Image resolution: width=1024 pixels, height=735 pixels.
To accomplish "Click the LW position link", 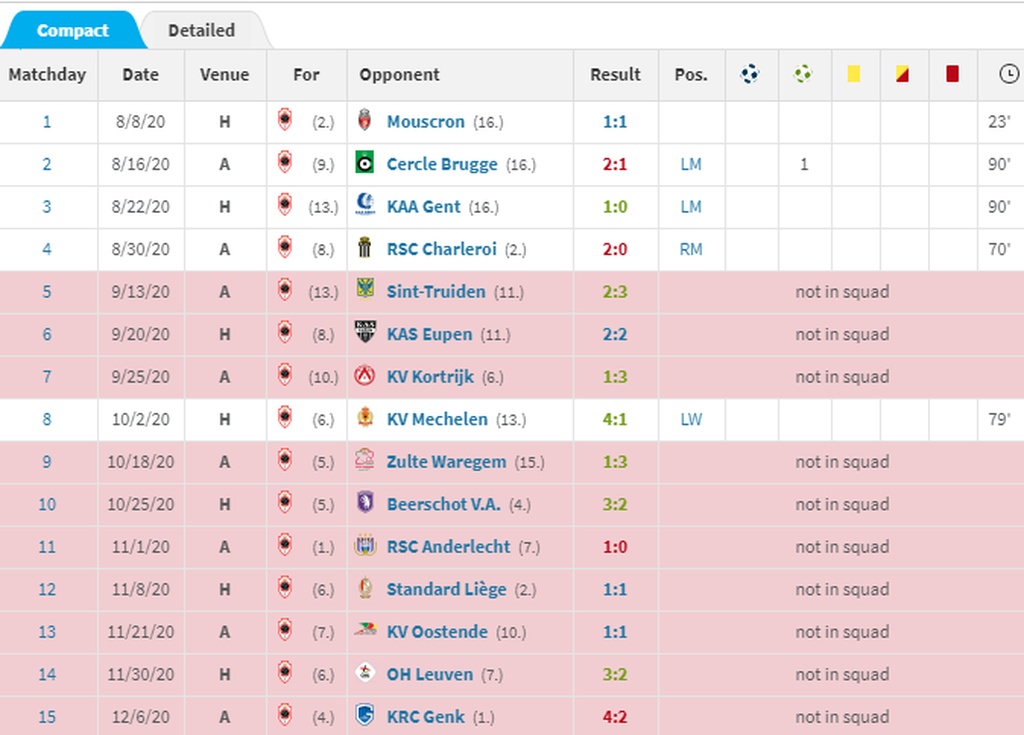I will 691,419.
